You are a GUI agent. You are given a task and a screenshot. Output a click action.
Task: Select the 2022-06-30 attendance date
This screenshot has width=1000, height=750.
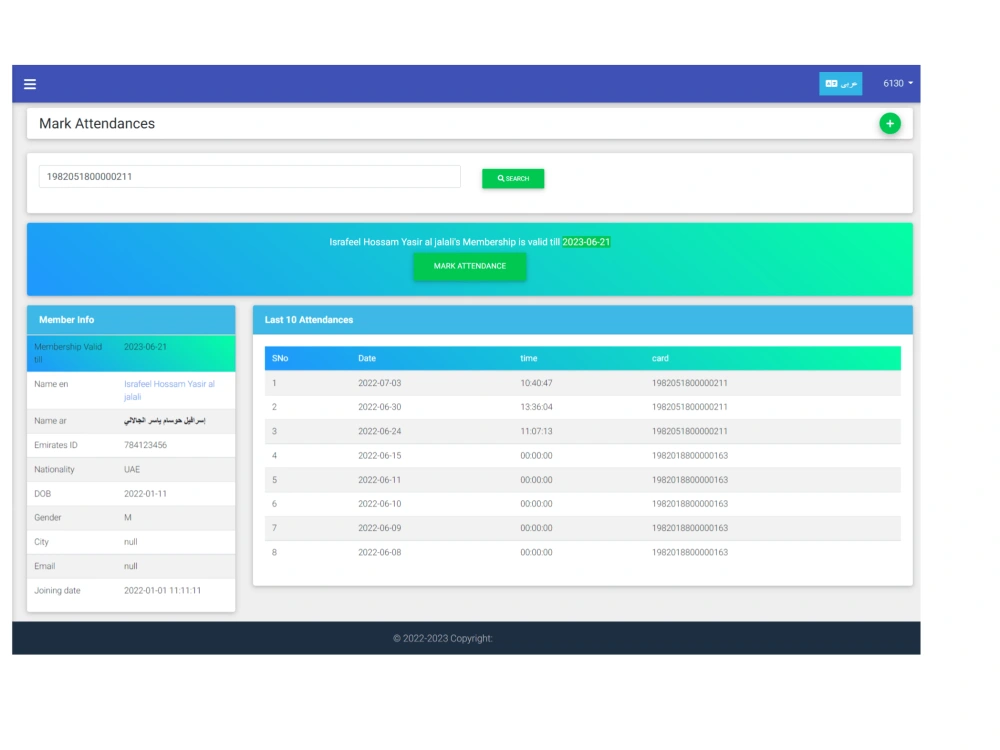click(x=379, y=407)
